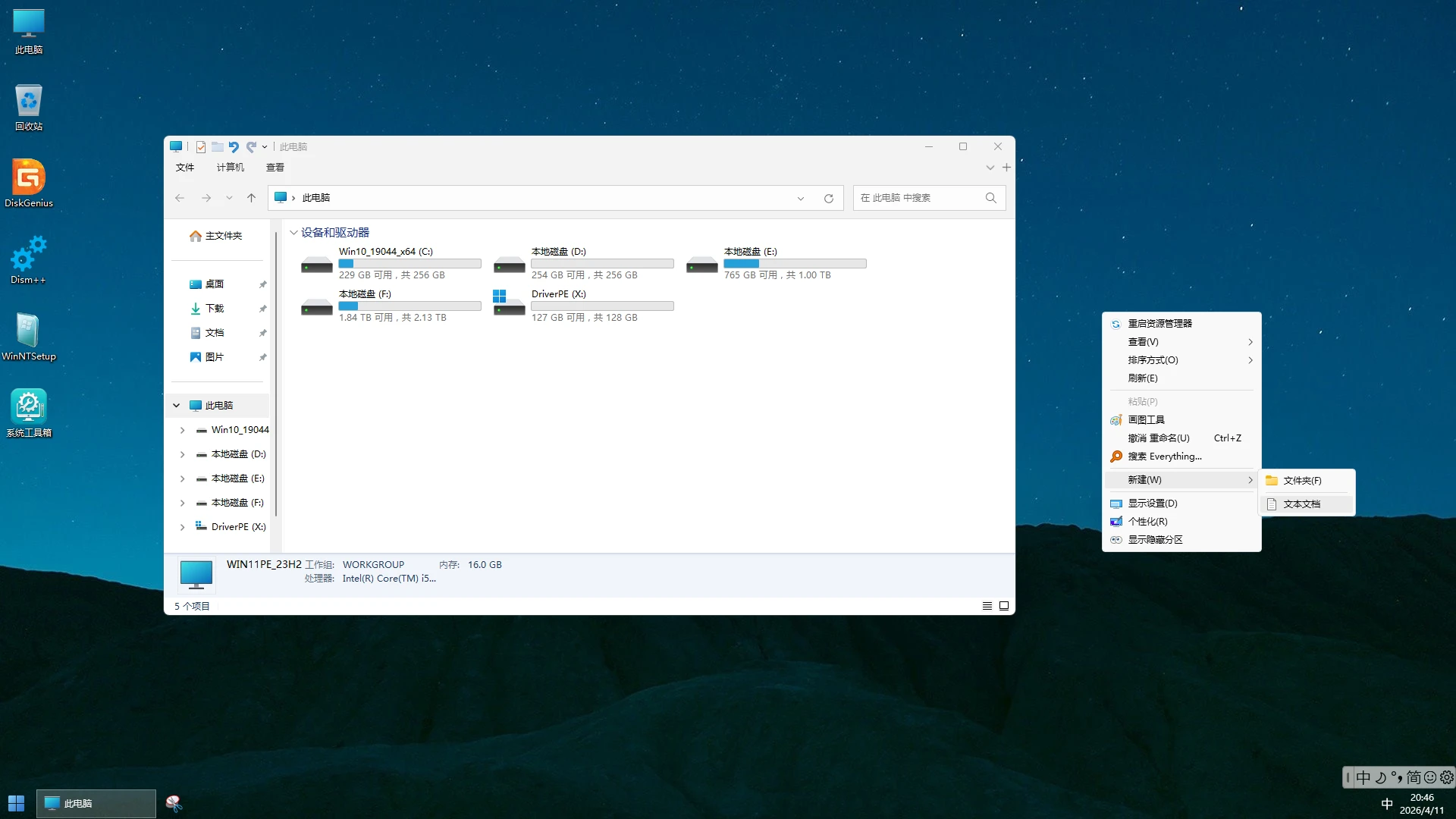Select 显示隐藏分区 in context menu
Viewport: 1456px width, 819px height.
click(x=1181, y=540)
